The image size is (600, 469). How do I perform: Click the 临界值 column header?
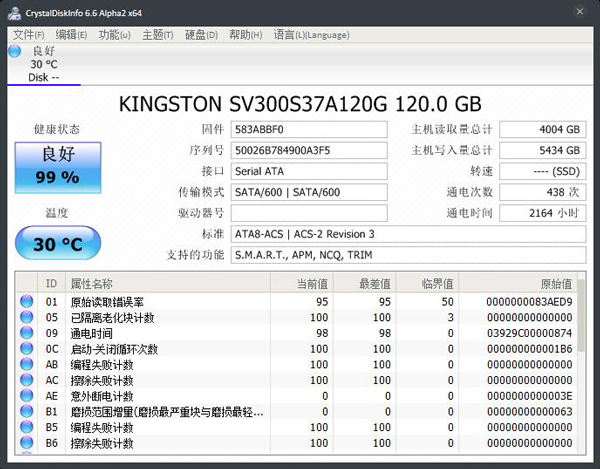[427, 283]
